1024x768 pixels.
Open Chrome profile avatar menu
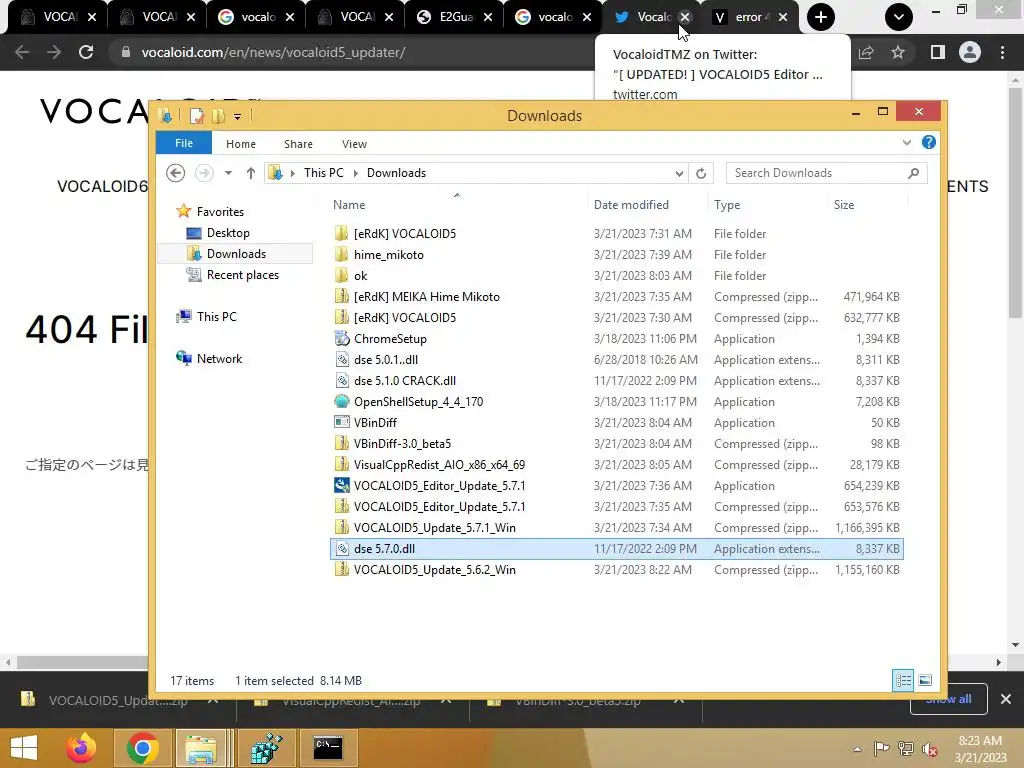969,52
